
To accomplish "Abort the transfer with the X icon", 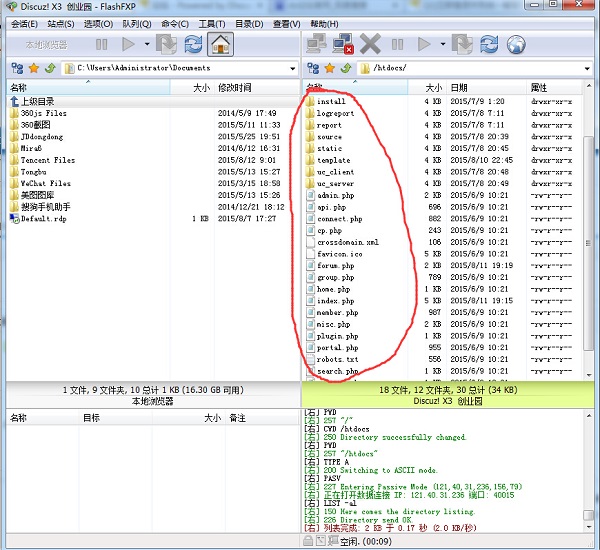I will coord(371,44).
